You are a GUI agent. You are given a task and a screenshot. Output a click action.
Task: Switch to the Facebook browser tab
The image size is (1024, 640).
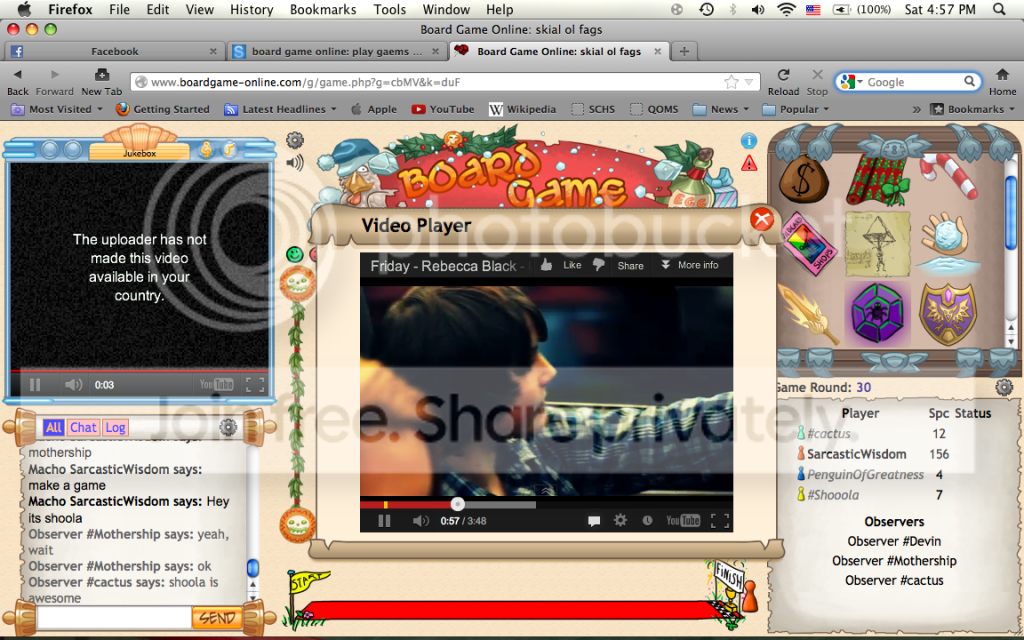click(x=114, y=51)
